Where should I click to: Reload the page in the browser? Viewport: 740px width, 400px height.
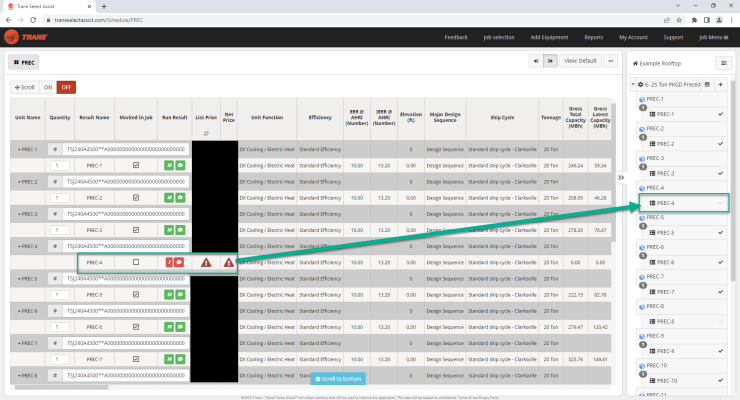33,20
